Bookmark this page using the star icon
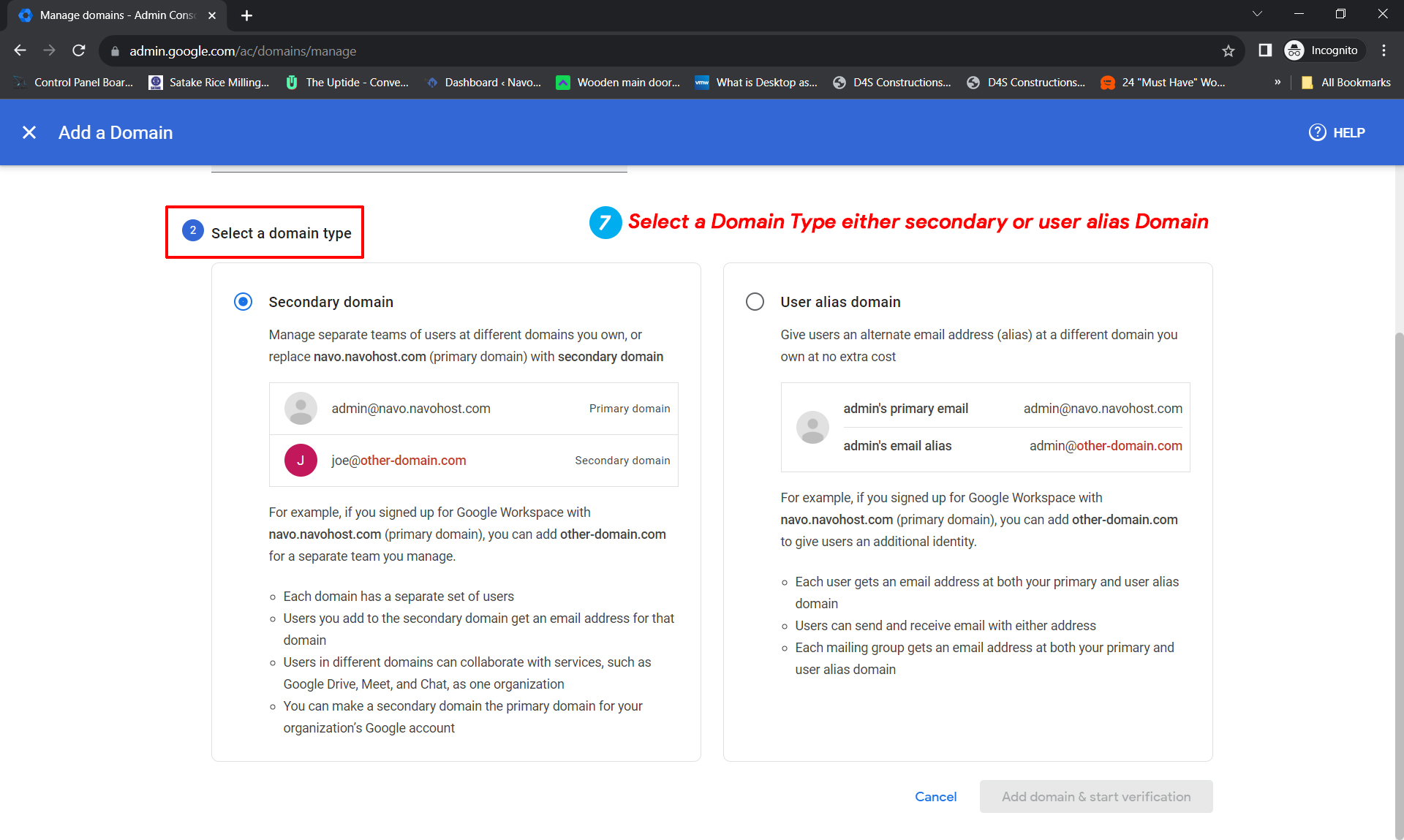The image size is (1404, 840). 1228,50
